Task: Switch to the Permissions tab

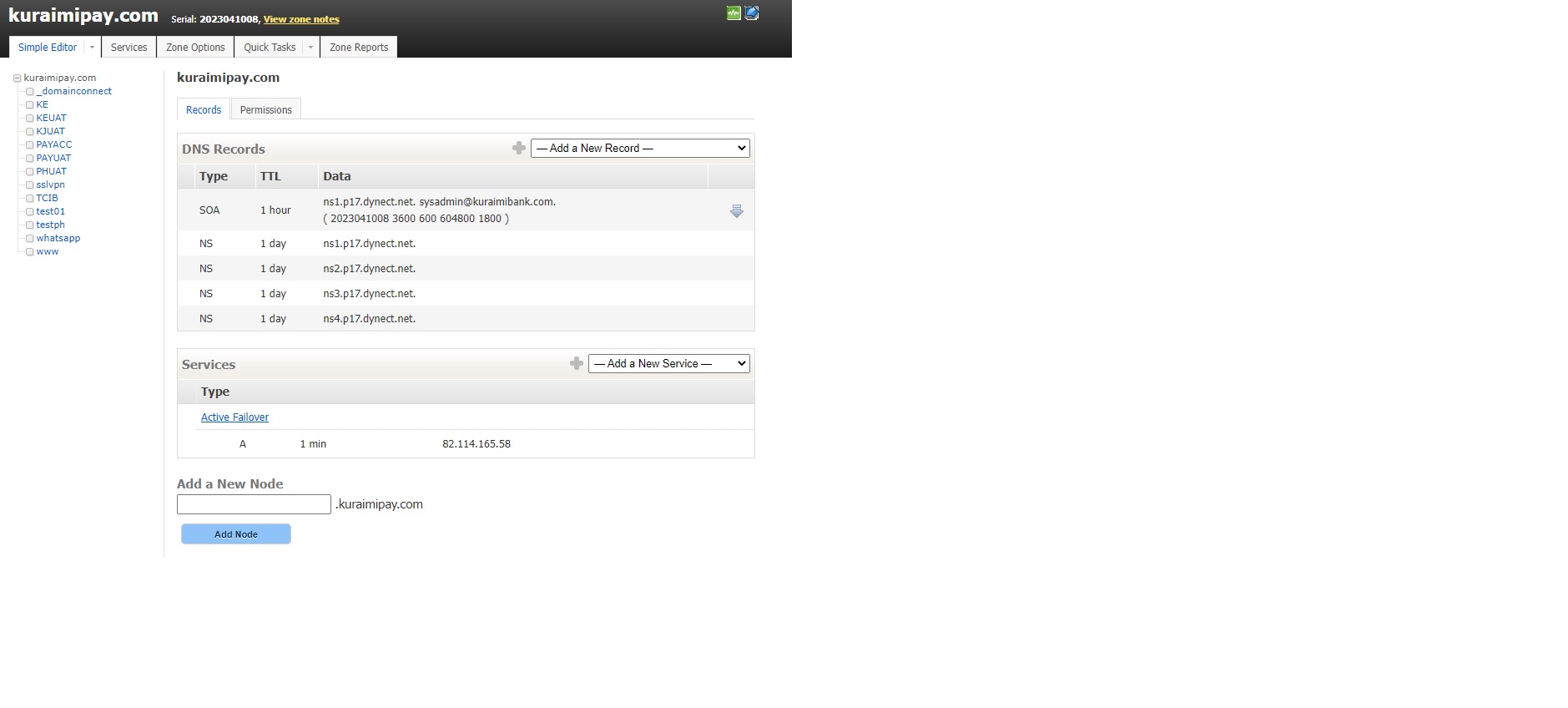Action: [x=265, y=110]
